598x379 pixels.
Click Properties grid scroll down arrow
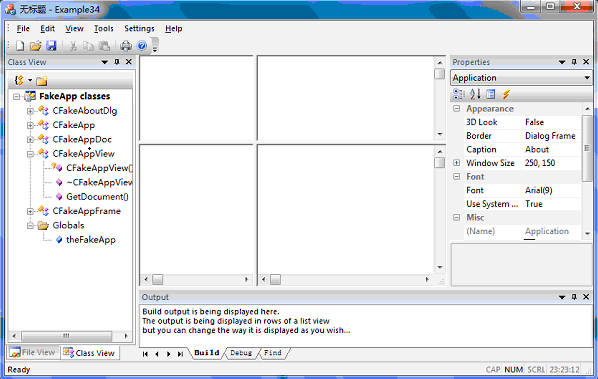[587, 233]
